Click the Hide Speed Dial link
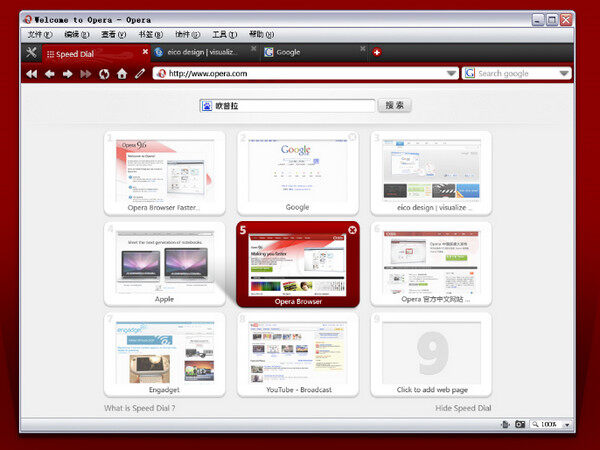Screen dimensions: 600x450 pyautogui.click(x=463, y=408)
